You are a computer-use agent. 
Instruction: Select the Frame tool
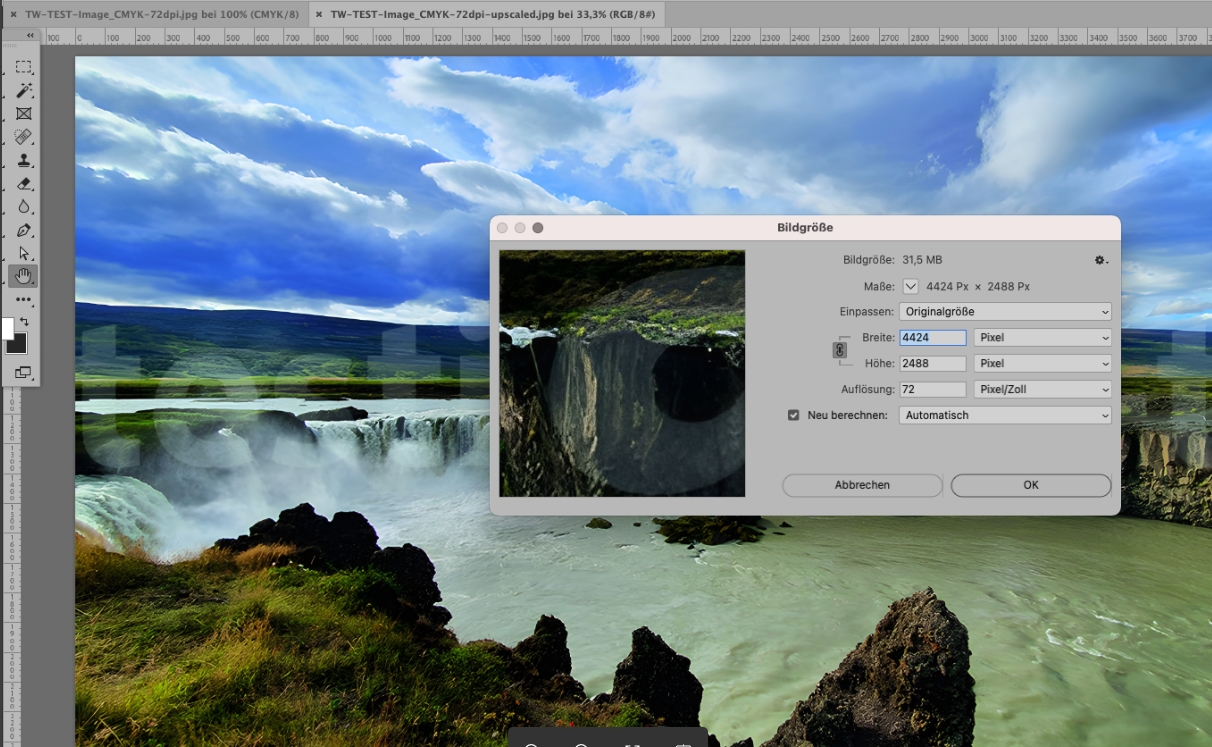23,114
